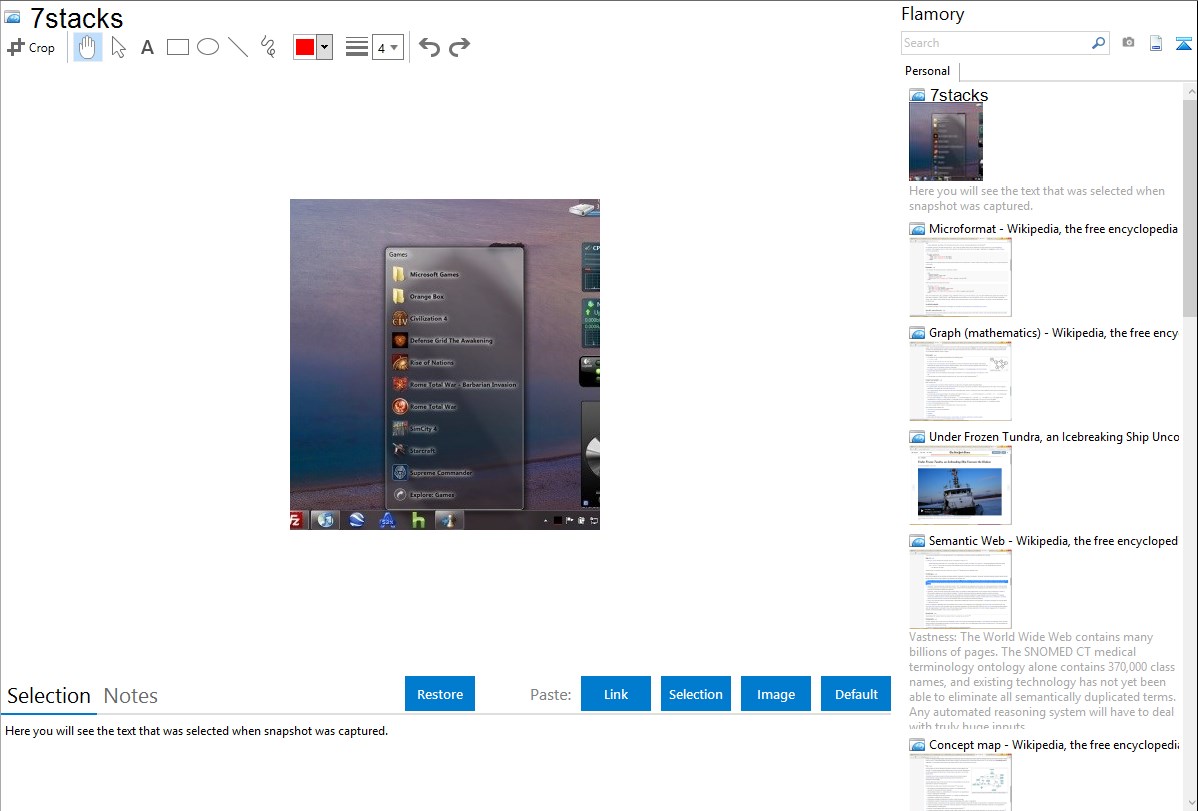Pick the ellipse shape tool
Screen dimensions: 1198x811
coord(208,47)
